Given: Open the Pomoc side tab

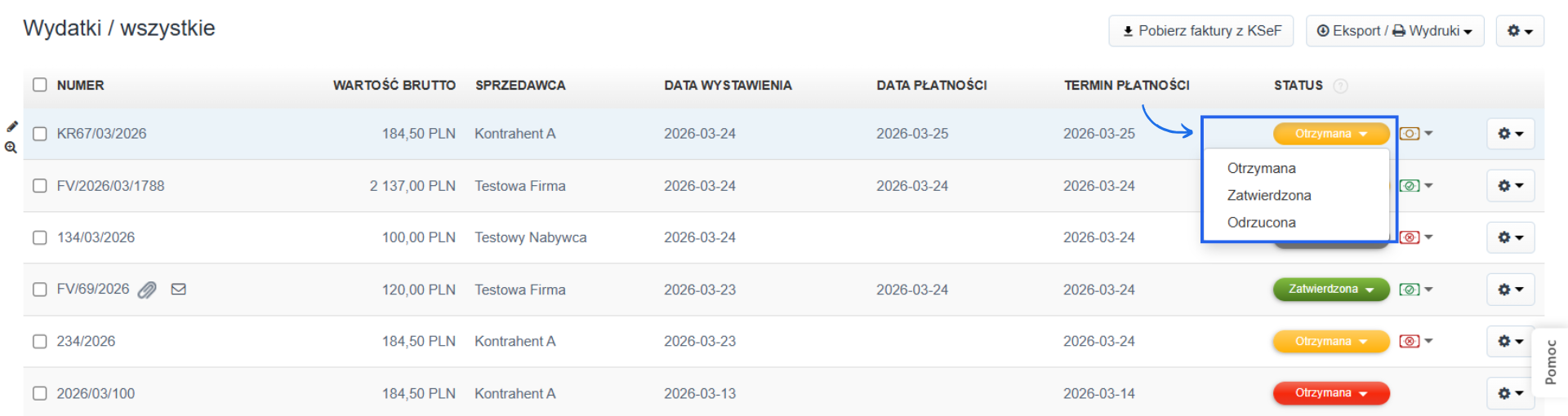Looking at the screenshot, I should pyautogui.click(x=1550, y=362).
